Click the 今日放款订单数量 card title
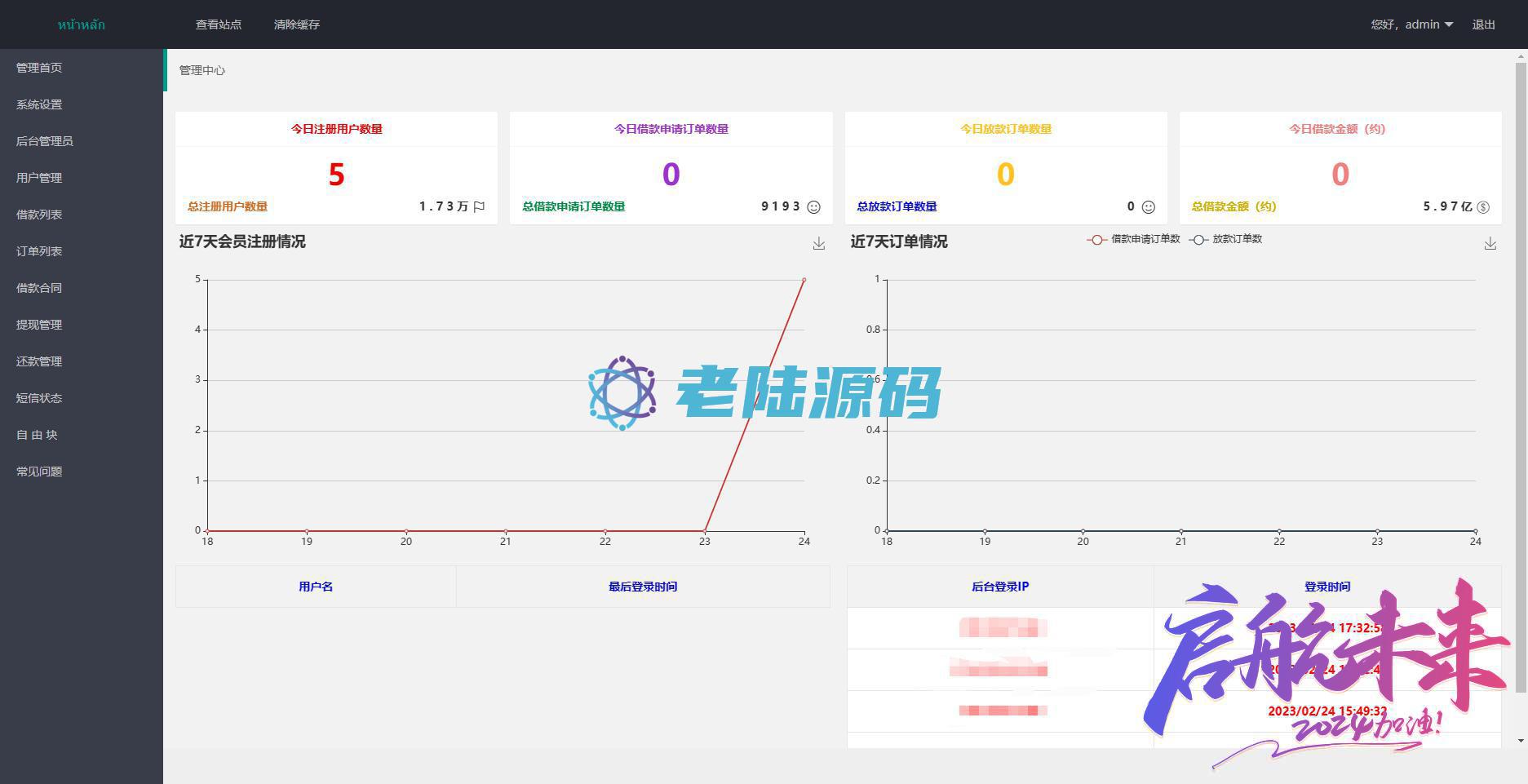Screen dimensions: 1528x784 click(x=1006, y=129)
